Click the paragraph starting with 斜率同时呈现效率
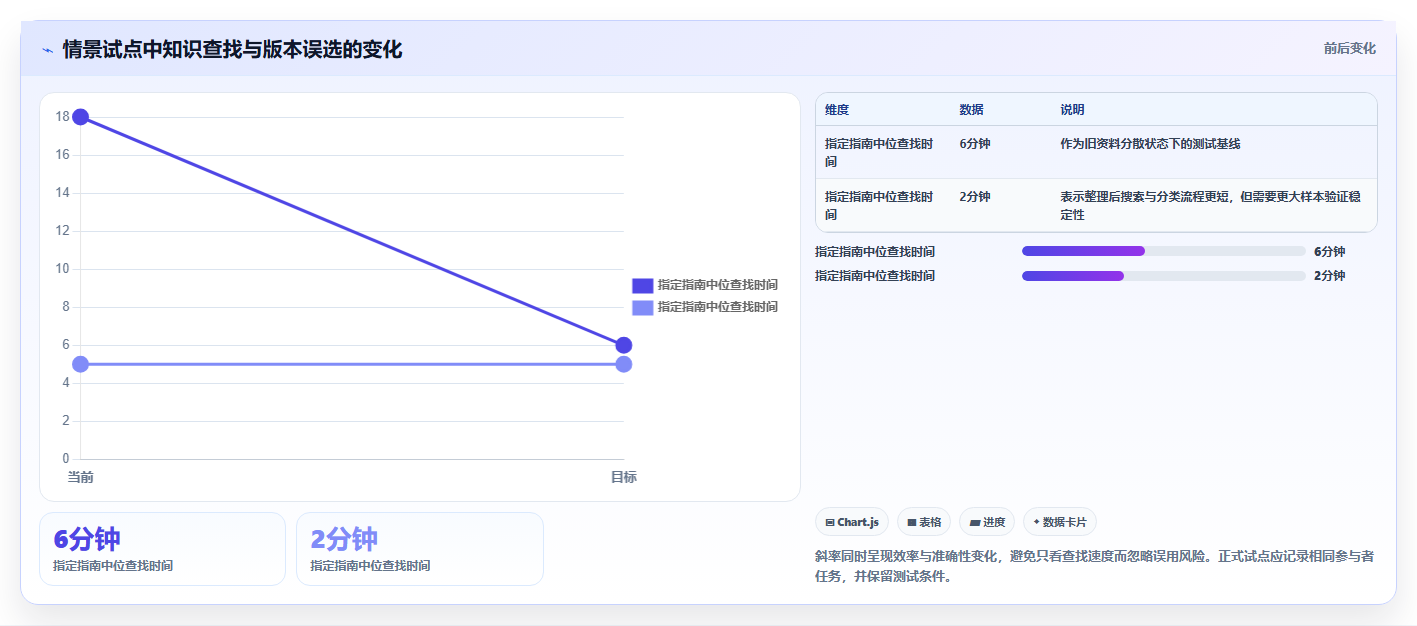This screenshot has width=1417, height=626. [1095, 566]
